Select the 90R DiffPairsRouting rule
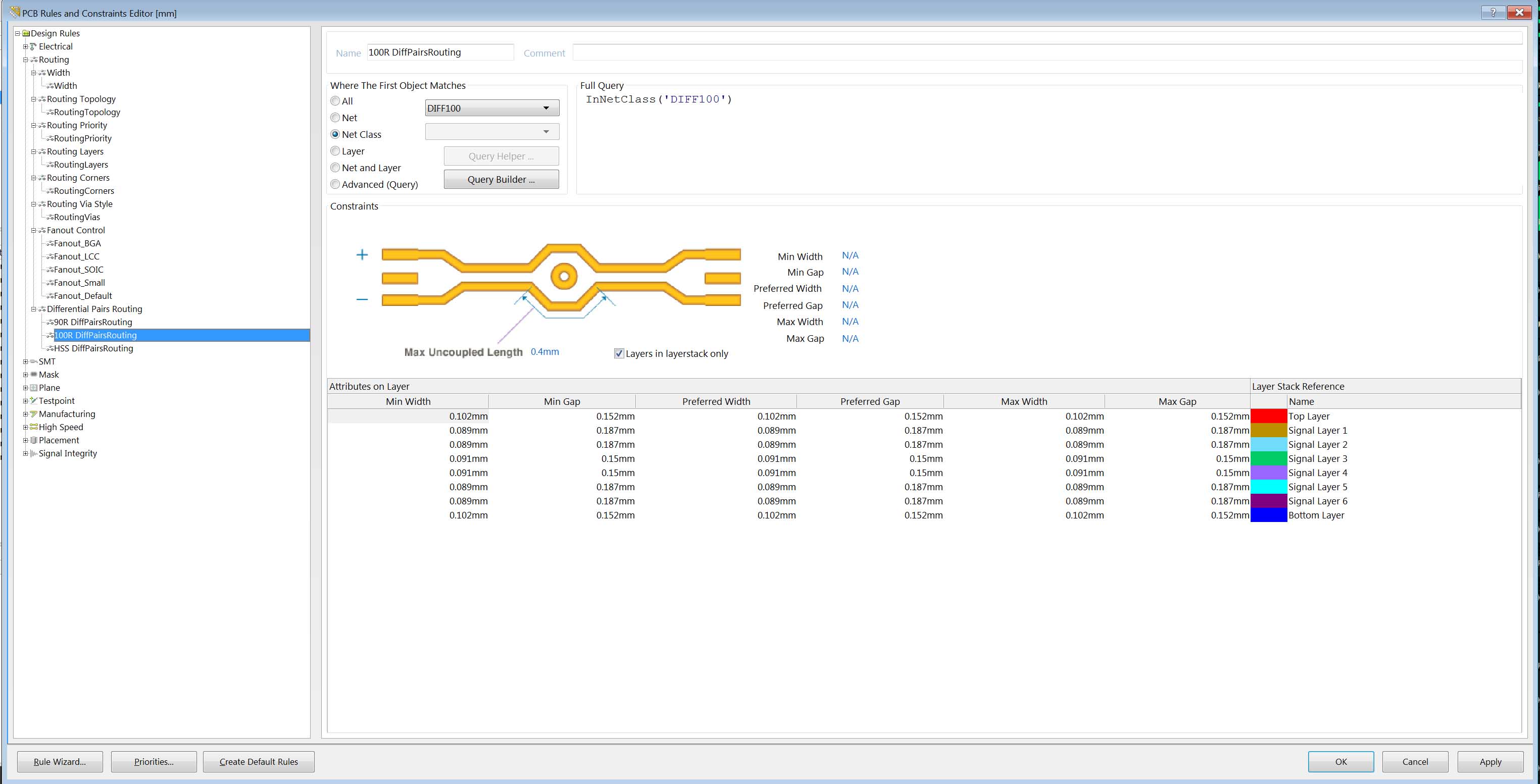Viewport: 1540px width, 784px height. [x=92, y=322]
